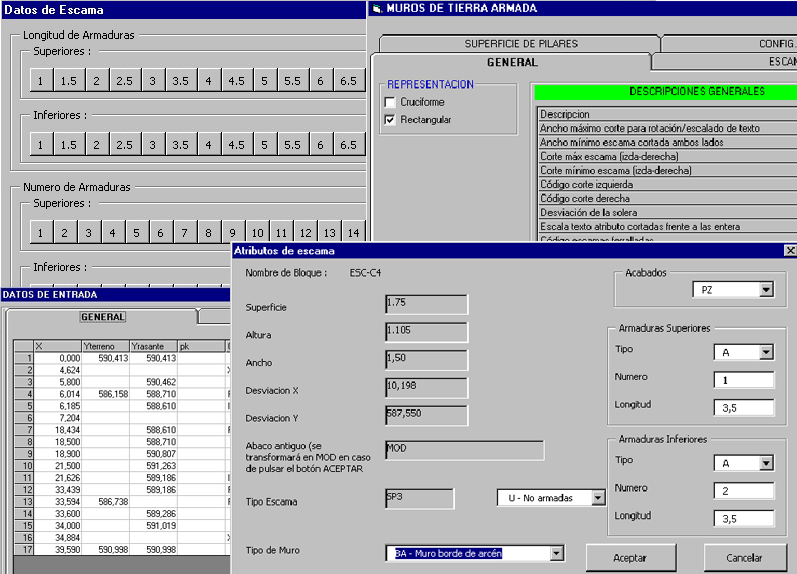Click the DESCRIPCIONES GENERALES green header
Viewport: 797px width, 574px height.
point(666,92)
